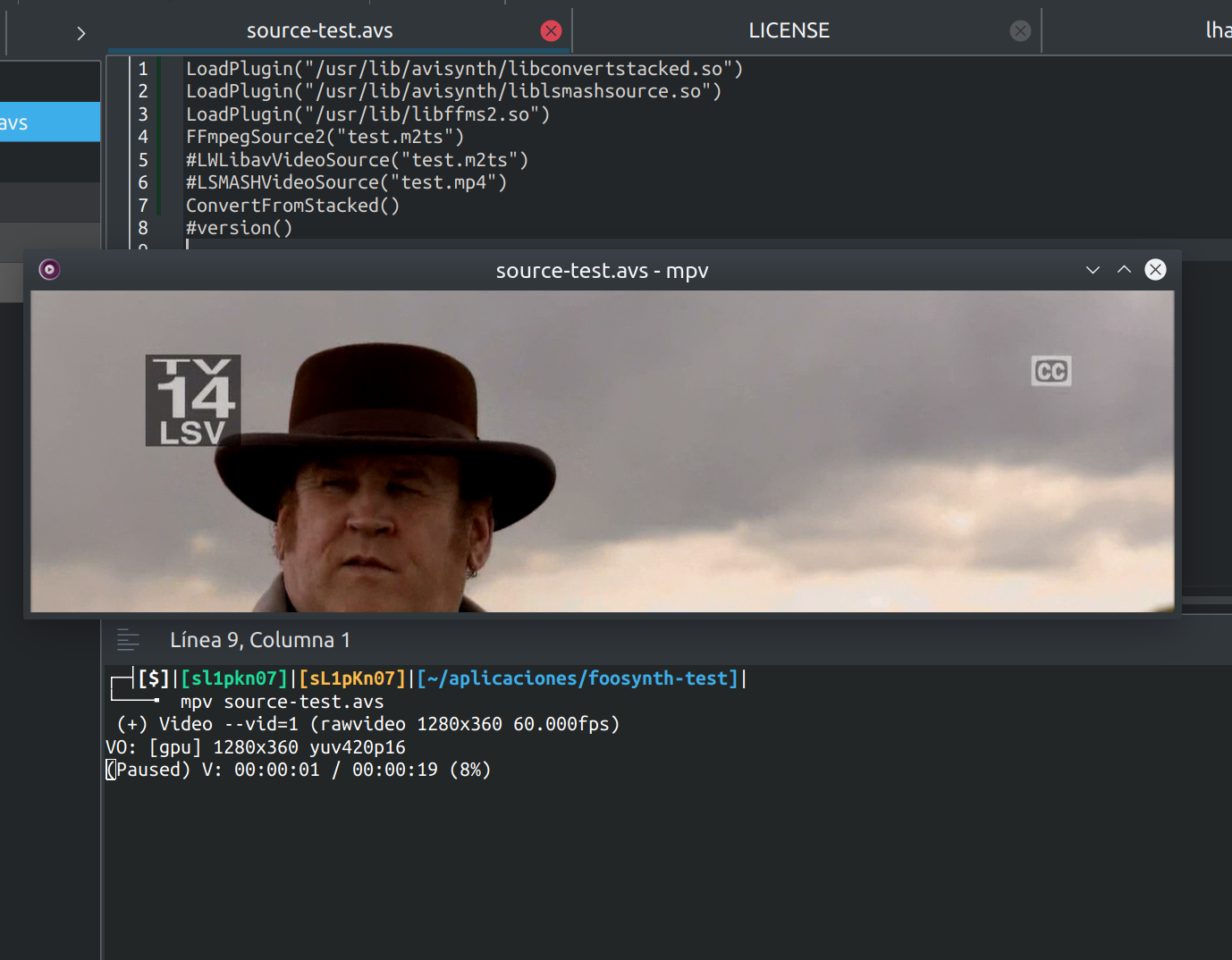Shade the mpv window using the up chevron
The image size is (1232, 960).
point(1124,269)
